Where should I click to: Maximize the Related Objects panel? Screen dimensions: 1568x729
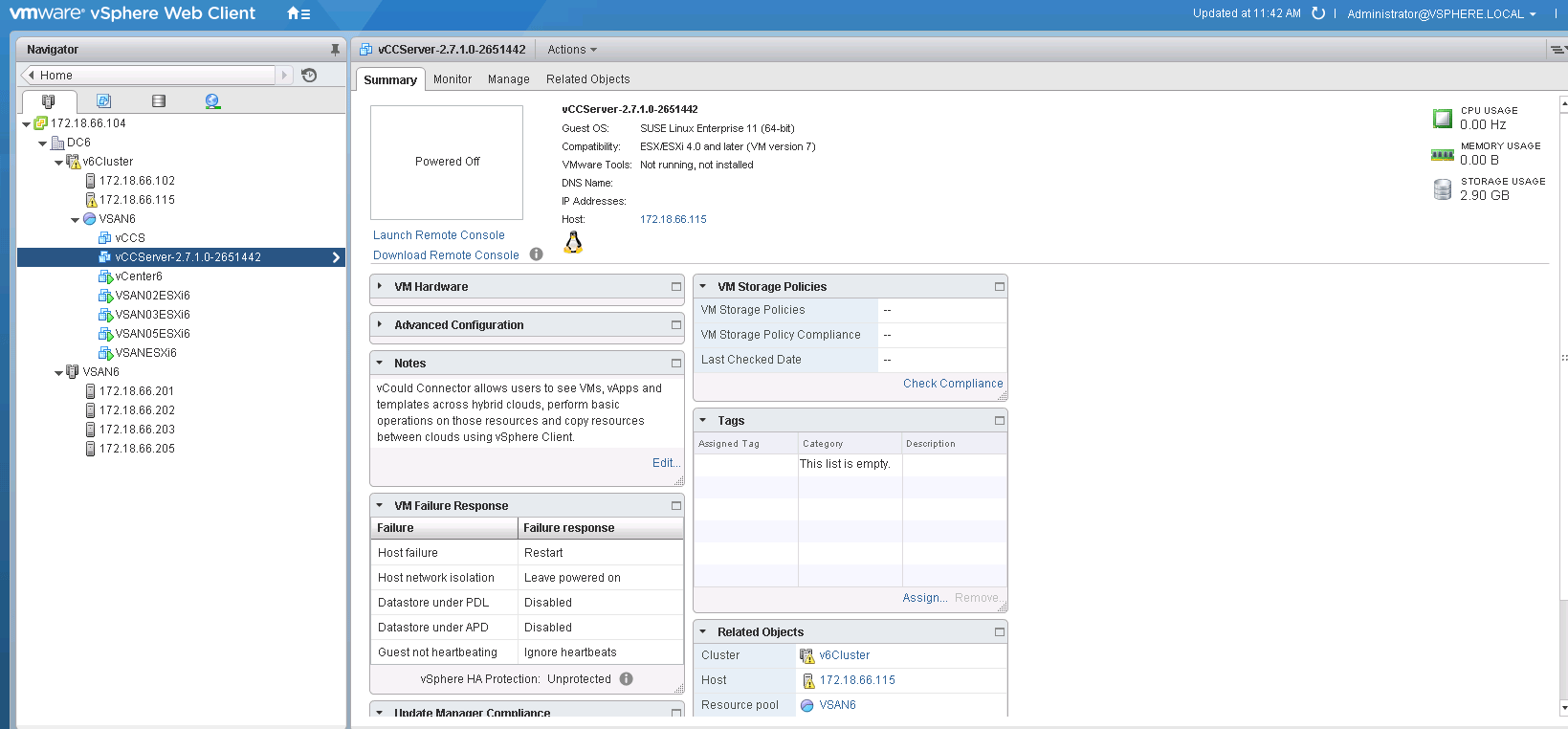pyautogui.click(x=1000, y=632)
